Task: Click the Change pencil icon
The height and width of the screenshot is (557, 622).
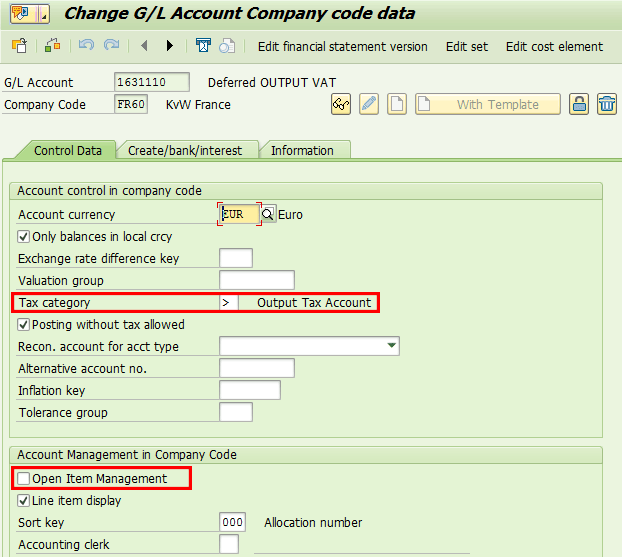Action: coord(369,104)
